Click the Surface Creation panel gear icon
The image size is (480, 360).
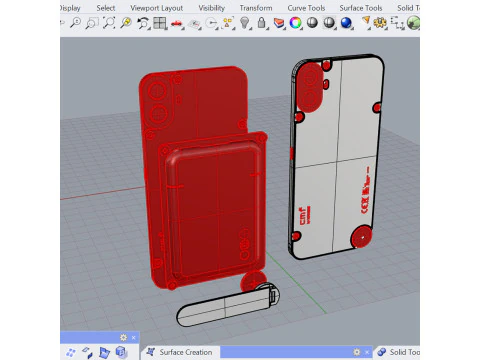coord(357,352)
